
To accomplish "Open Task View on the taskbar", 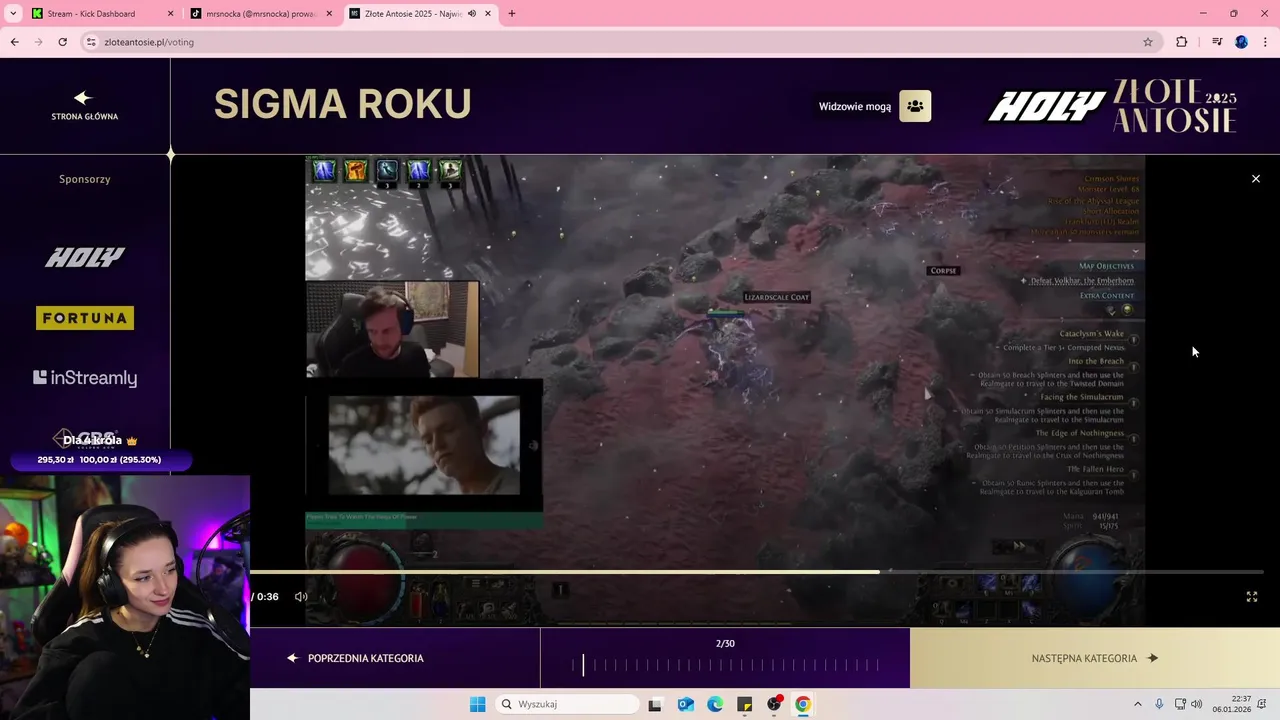I will 655,704.
